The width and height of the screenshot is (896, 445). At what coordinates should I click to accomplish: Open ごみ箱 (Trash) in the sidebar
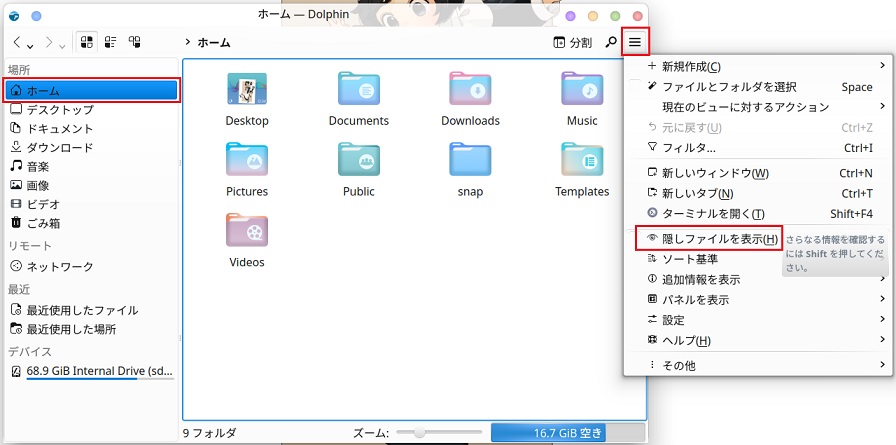(43, 223)
